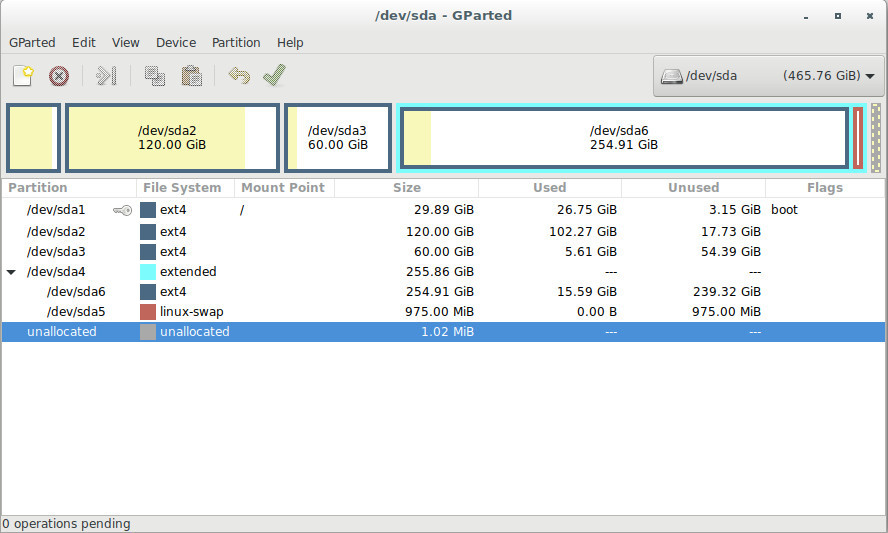Click the hard disk icon in the device selector
The height and width of the screenshot is (533, 888).
tap(672, 76)
